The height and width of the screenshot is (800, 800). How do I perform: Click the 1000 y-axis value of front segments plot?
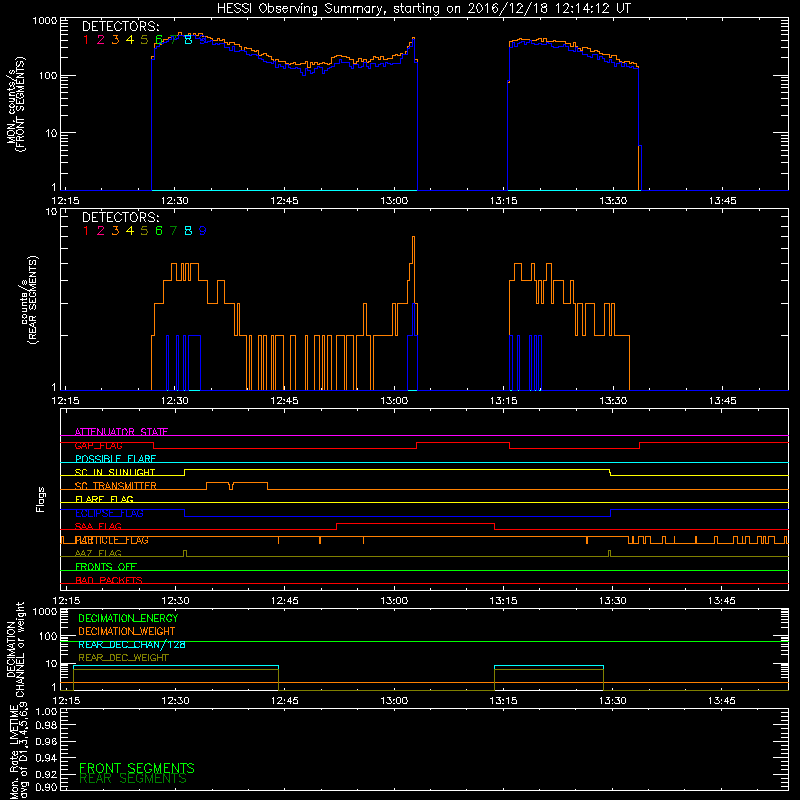(x=45, y=21)
